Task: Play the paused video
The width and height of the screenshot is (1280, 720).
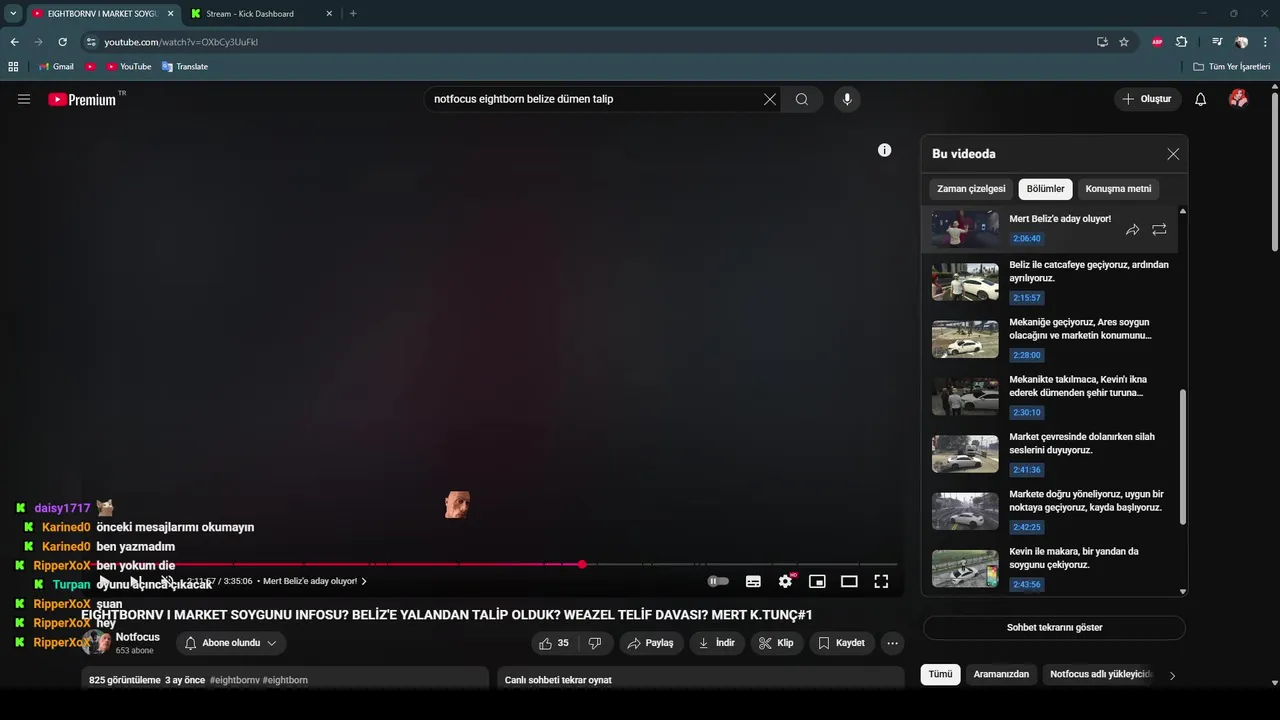Action: tap(104, 581)
